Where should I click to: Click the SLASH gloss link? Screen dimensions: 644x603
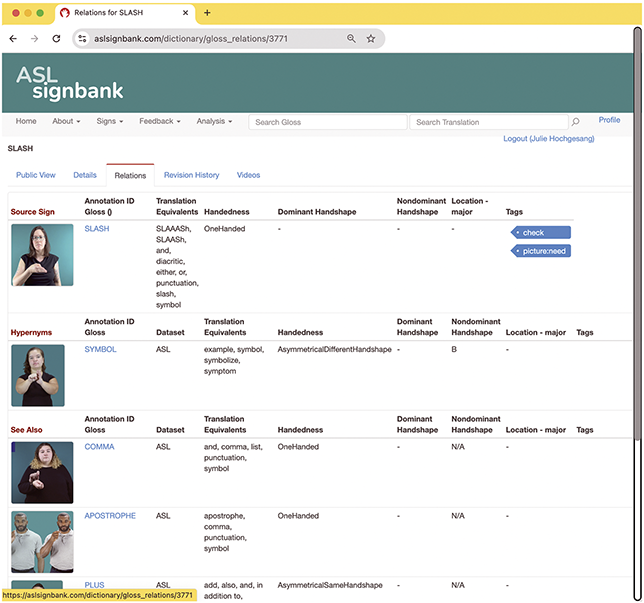click(x=97, y=229)
